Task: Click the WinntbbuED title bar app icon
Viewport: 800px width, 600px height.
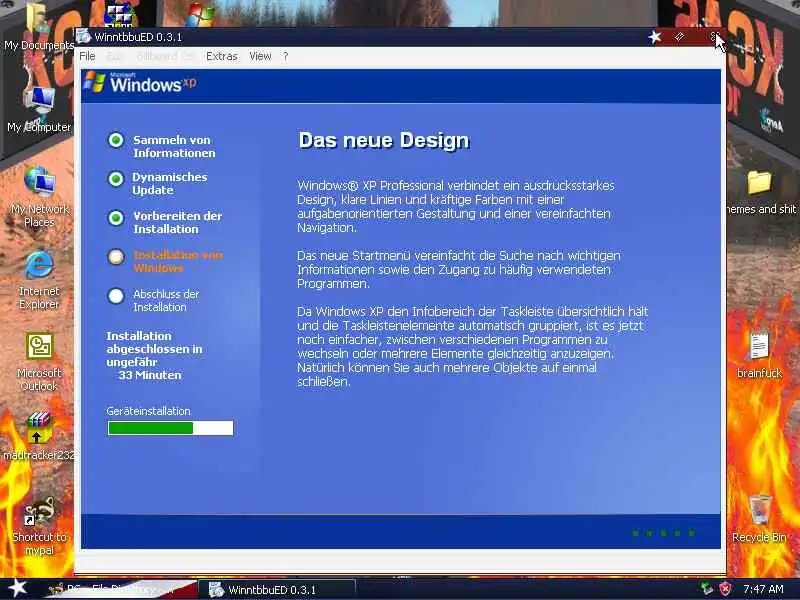Action: pyautogui.click(x=83, y=37)
